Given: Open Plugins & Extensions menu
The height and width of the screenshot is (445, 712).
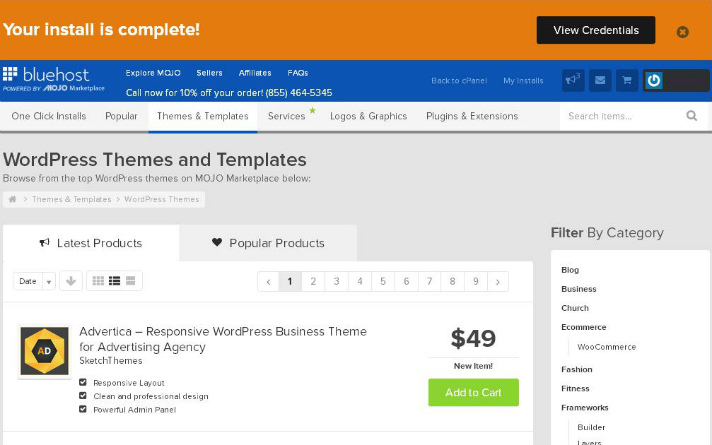Looking at the screenshot, I should pyautogui.click(x=472, y=116).
